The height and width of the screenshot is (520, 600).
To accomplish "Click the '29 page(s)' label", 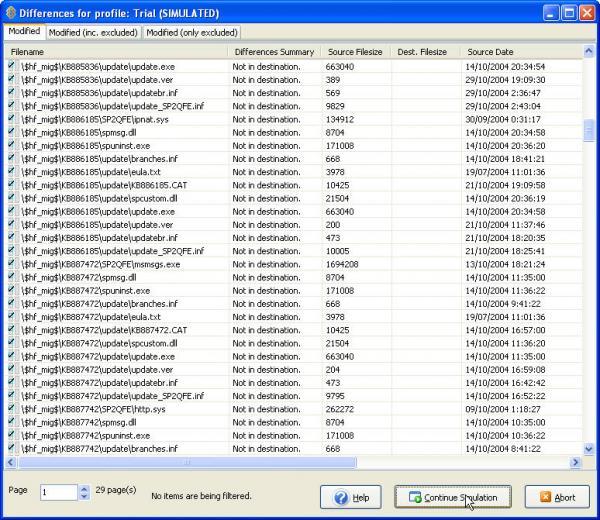I will pyautogui.click(x=116, y=490).
